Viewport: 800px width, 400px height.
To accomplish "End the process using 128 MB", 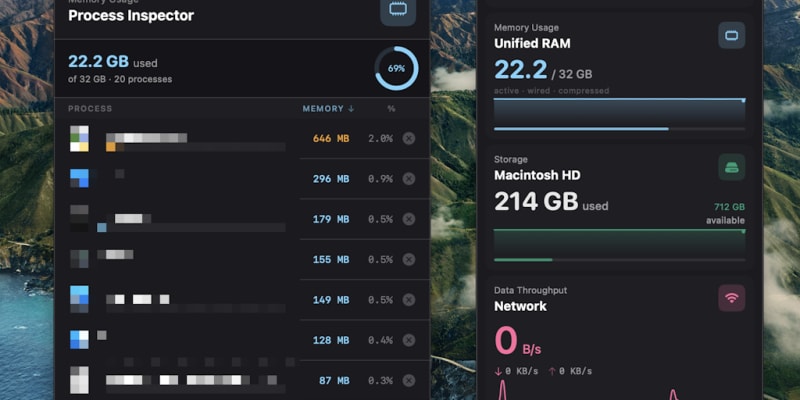I will [409, 340].
